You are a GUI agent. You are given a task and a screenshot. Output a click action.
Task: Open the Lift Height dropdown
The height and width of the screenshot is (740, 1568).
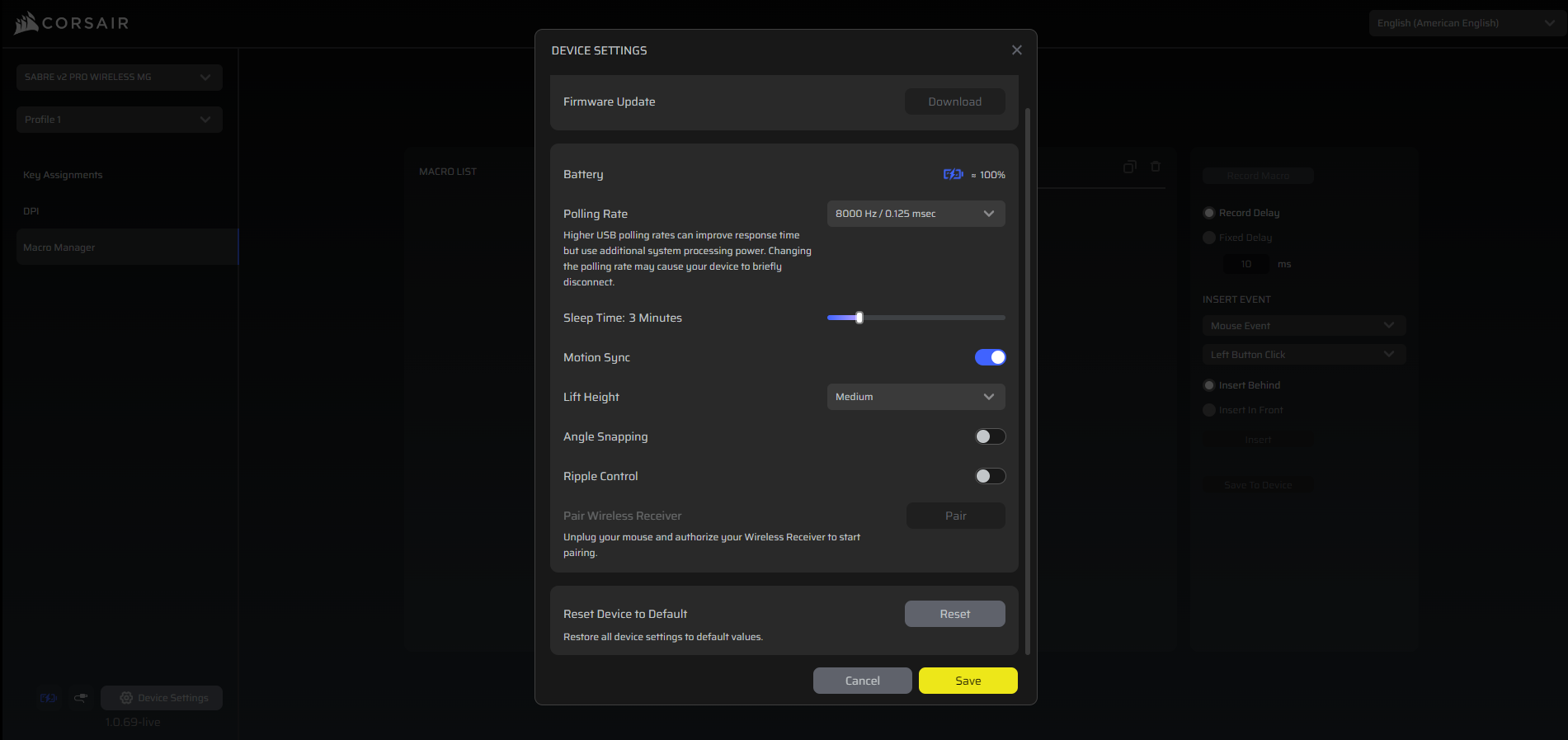tap(916, 397)
